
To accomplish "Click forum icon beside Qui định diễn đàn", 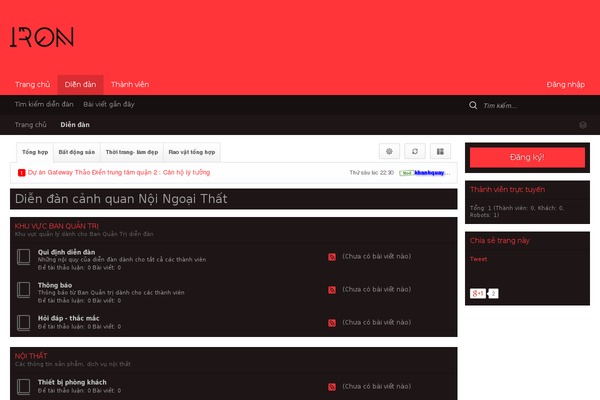I will tap(24, 257).
